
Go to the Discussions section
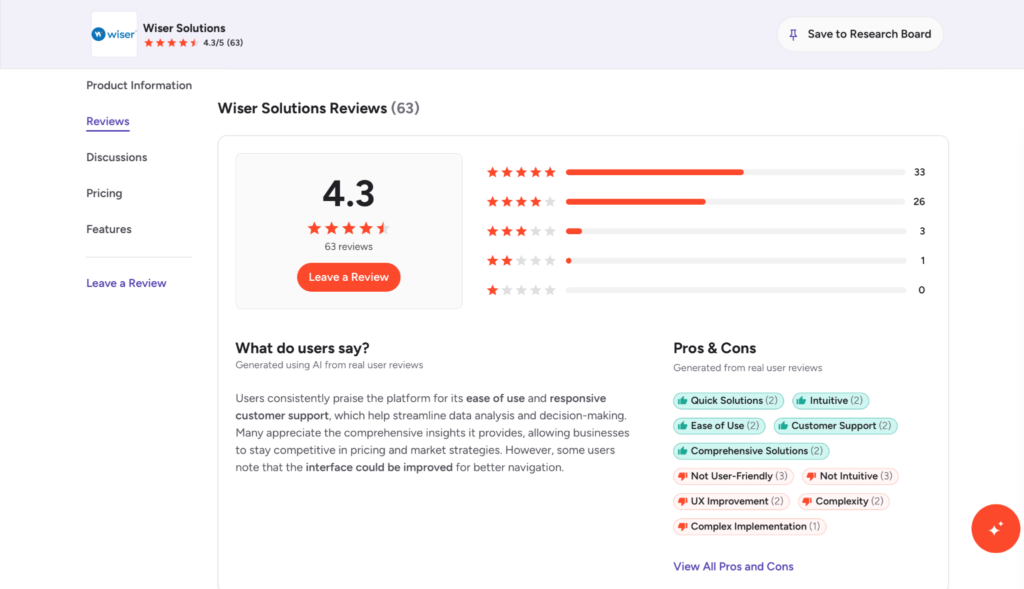click(117, 157)
